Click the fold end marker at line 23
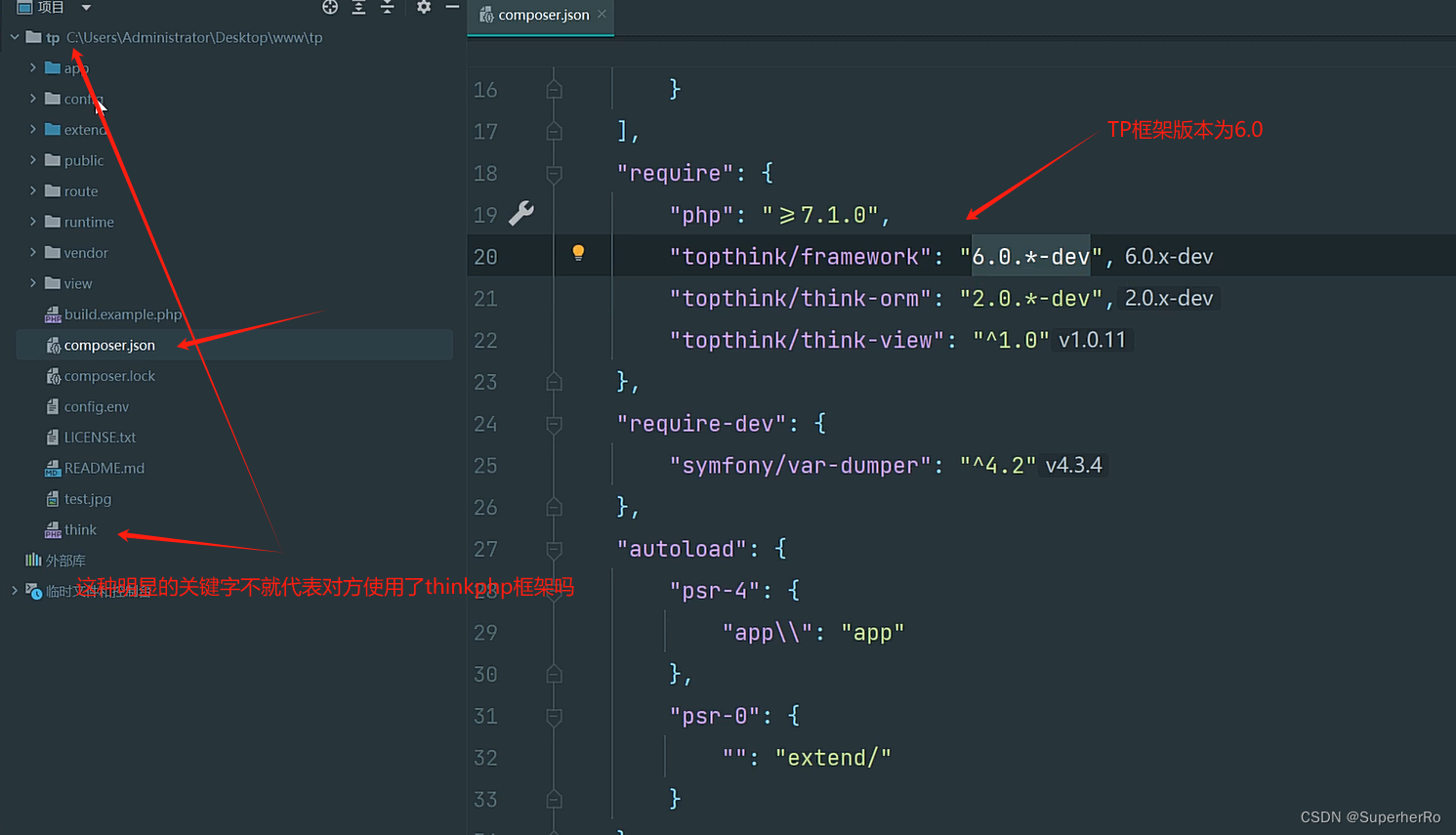This screenshot has width=1456, height=835. point(554,382)
